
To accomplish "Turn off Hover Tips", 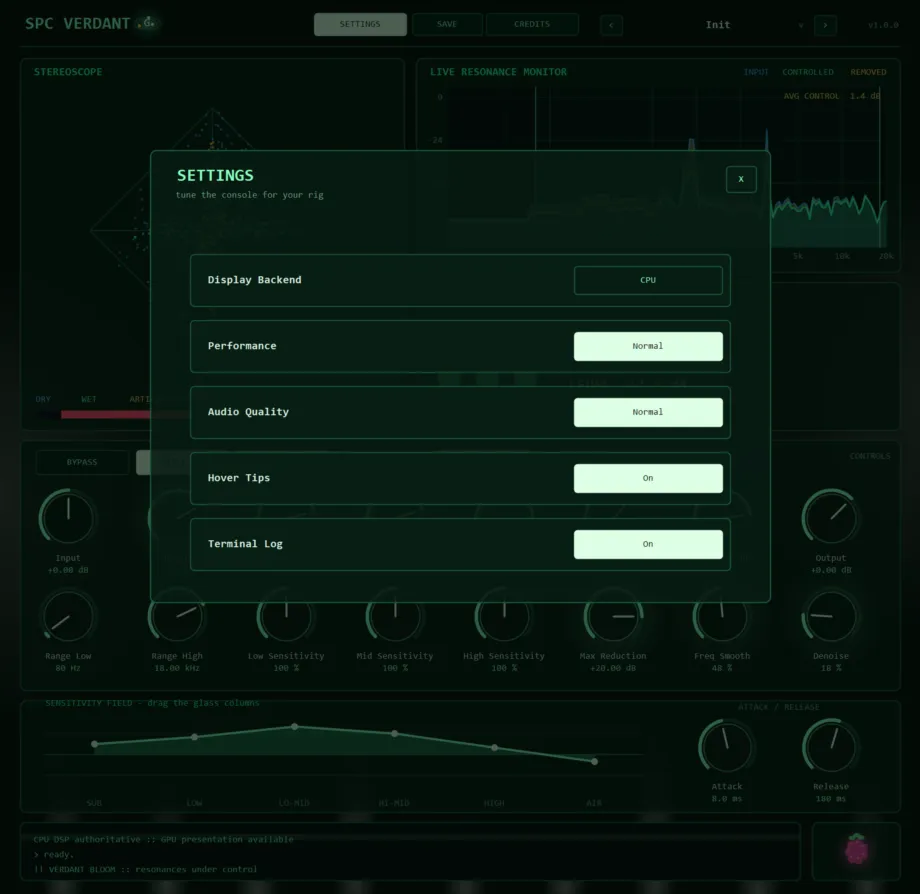I will pos(648,478).
